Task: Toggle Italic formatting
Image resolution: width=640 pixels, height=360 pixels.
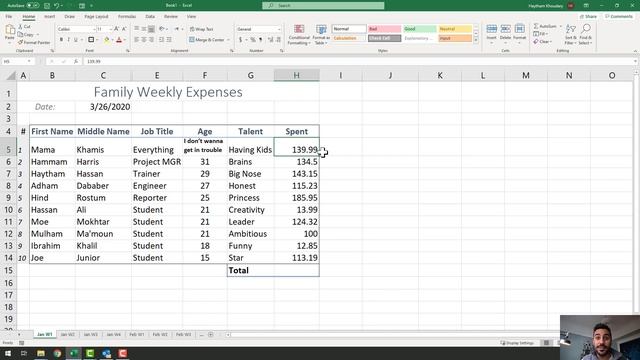Action: coord(68,40)
